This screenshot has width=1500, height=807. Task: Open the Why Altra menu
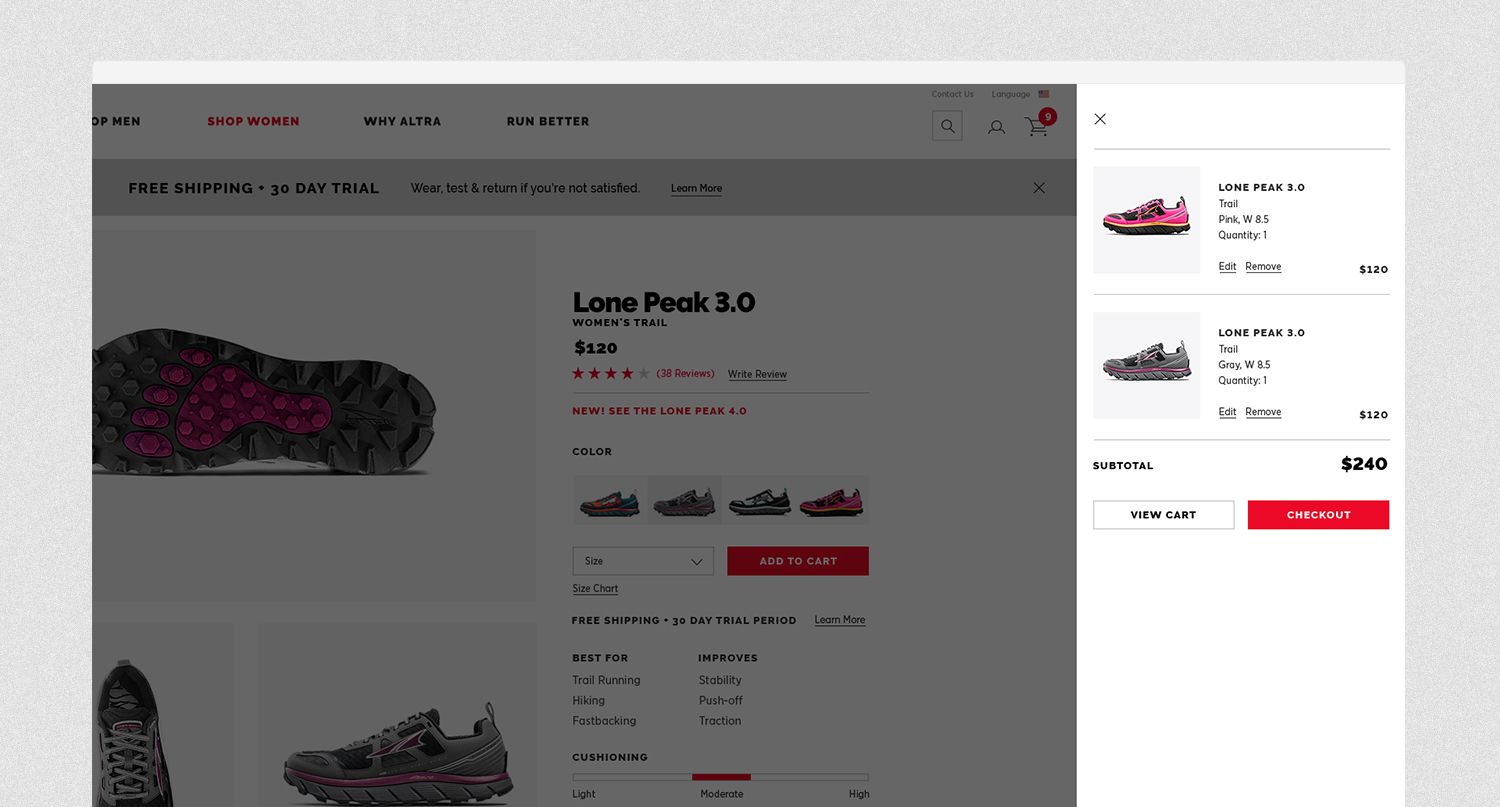(402, 121)
